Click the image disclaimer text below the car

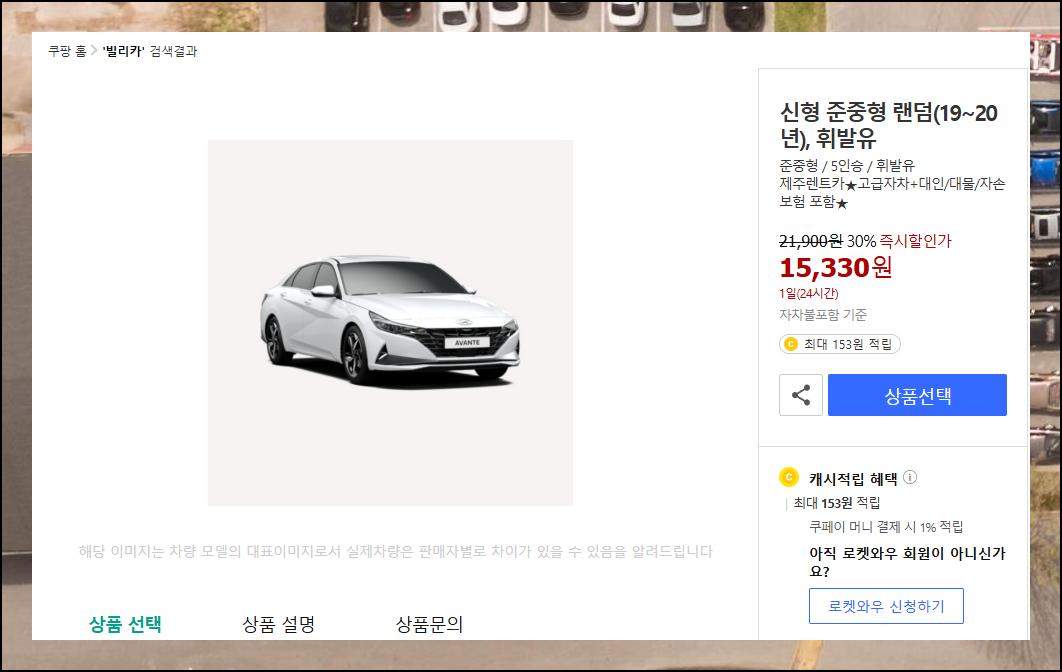[396, 551]
